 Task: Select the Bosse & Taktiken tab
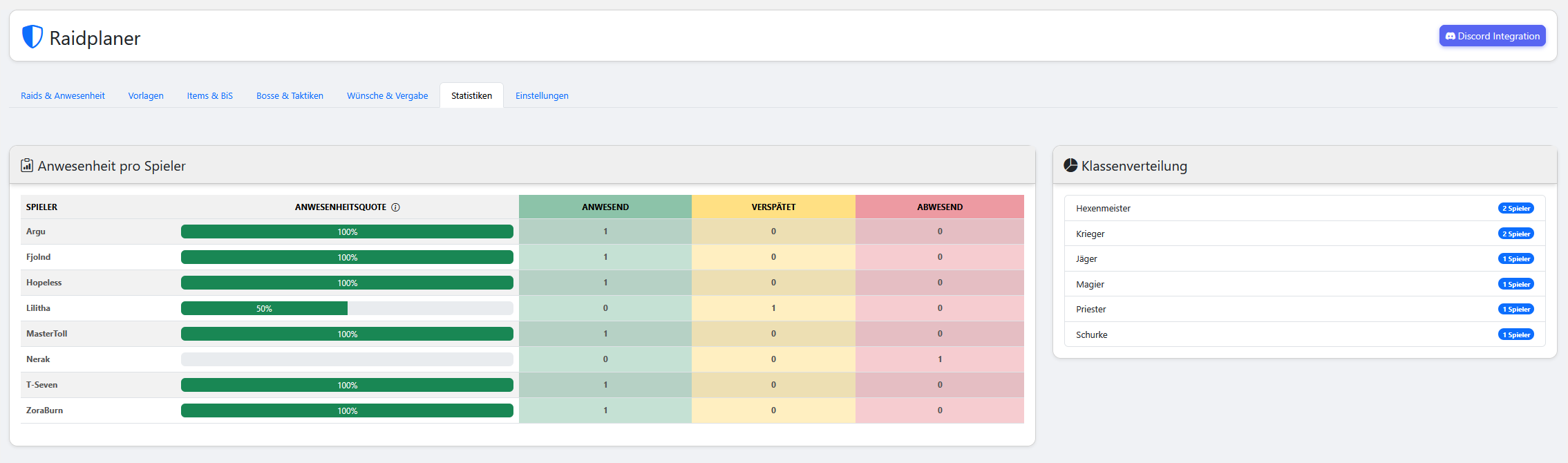click(x=290, y=96)
